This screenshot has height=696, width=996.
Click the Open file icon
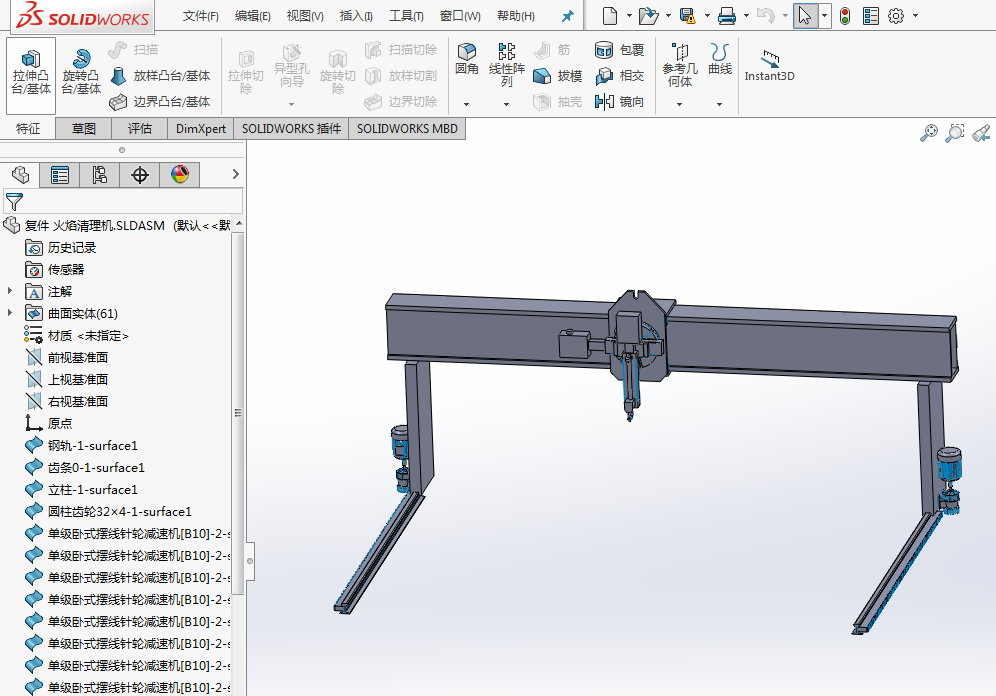point(649,16)
